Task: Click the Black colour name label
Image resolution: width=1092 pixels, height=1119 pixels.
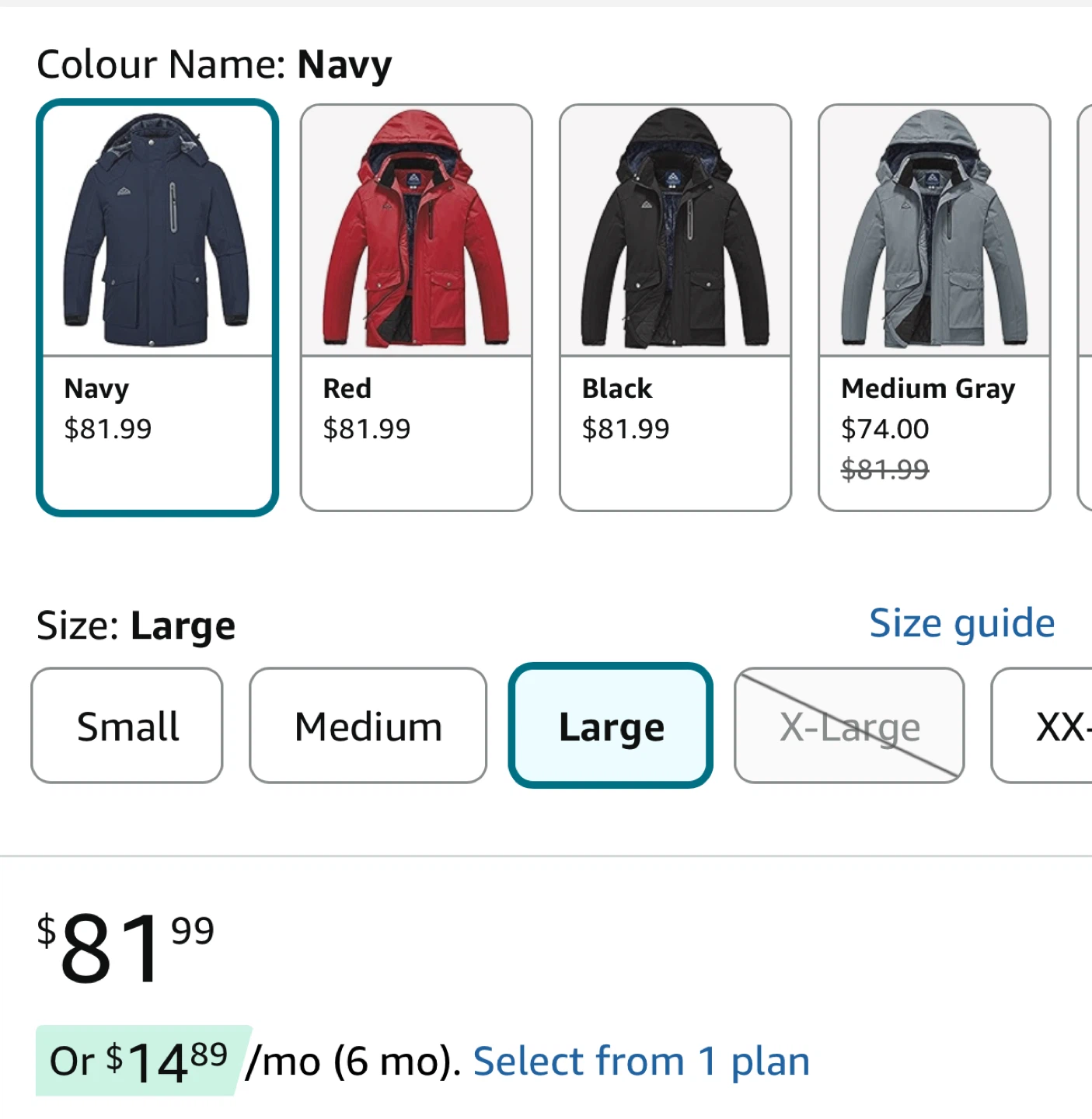Action: click(617, 389)
